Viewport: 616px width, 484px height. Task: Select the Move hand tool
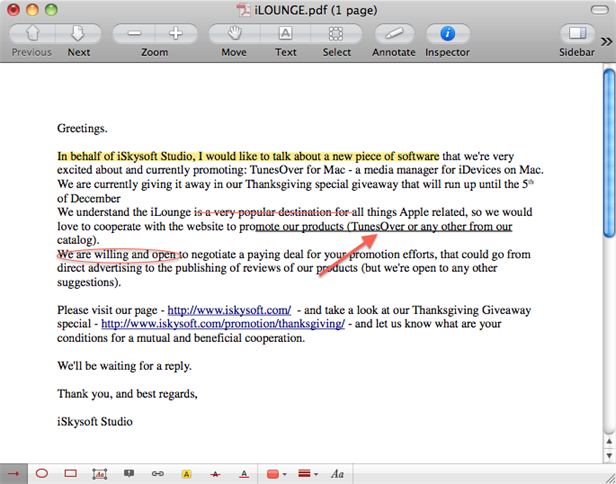pos(234,34)
